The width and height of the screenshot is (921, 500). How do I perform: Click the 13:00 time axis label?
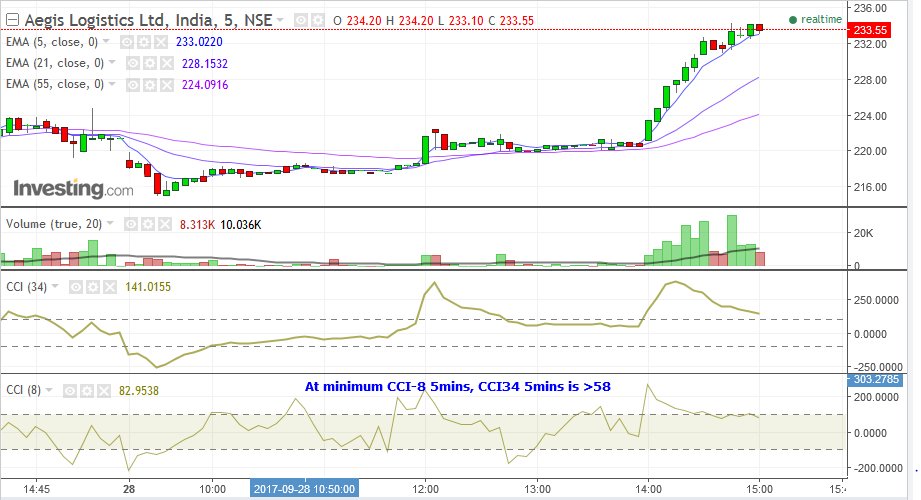coord(537,489)
